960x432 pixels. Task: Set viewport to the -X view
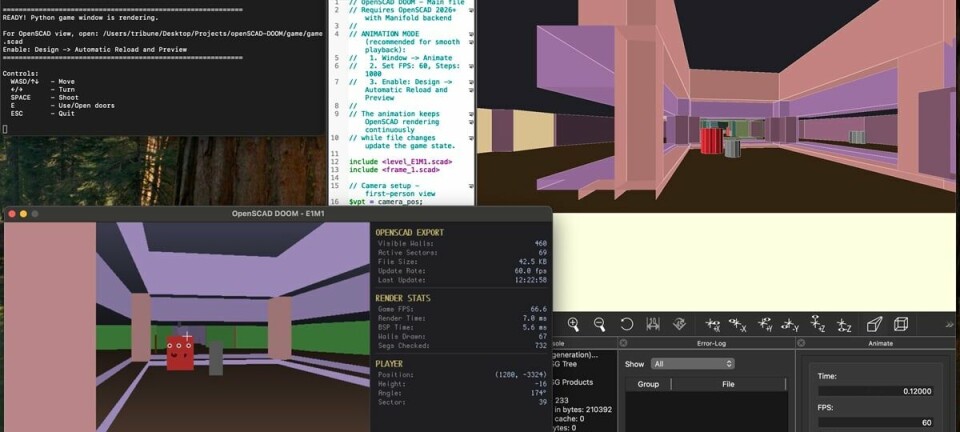point(738,324)
